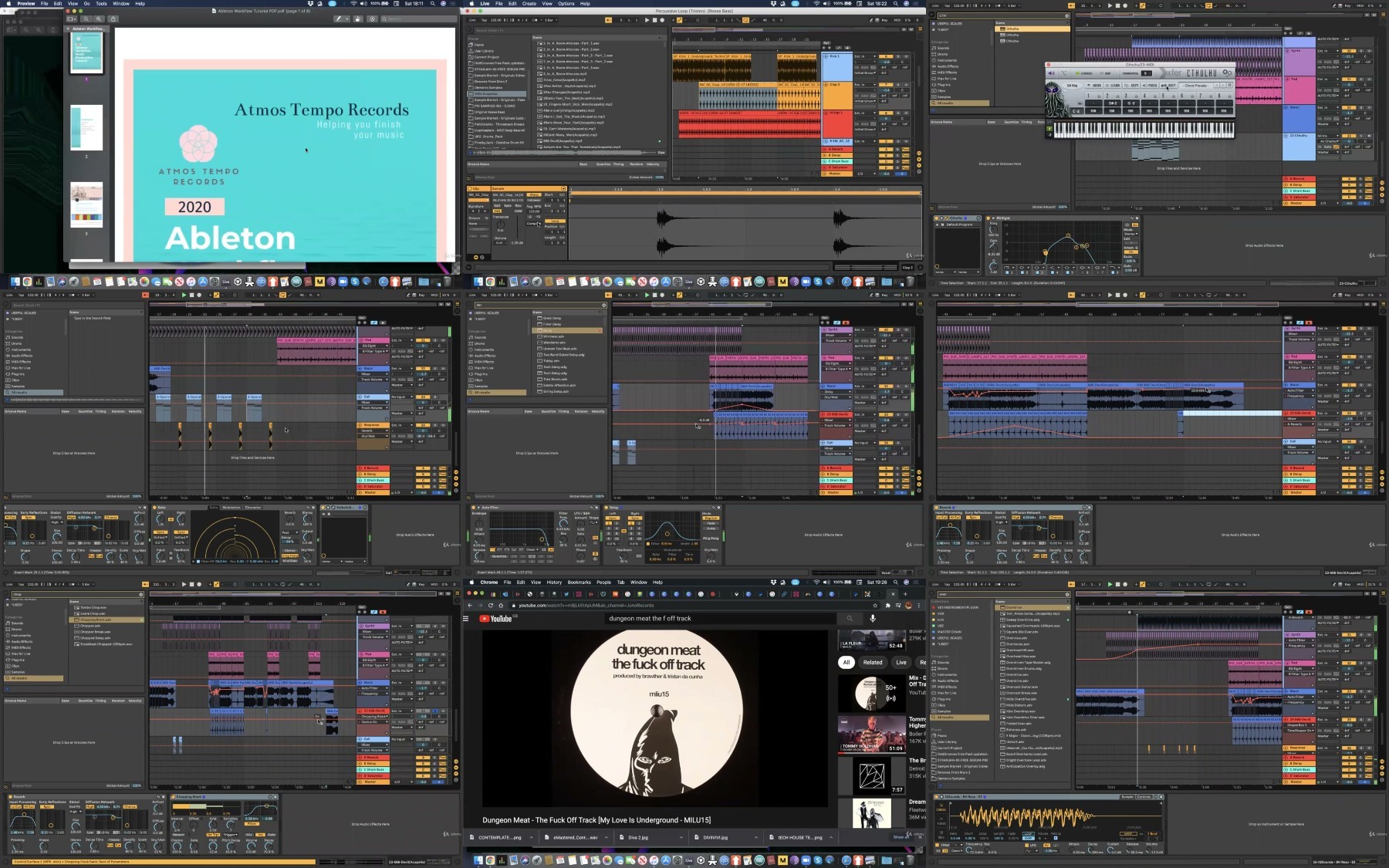This screenshot has width=1389, height=868.
Task: Open the Tools menu in Preview
Action: [102, 3]
